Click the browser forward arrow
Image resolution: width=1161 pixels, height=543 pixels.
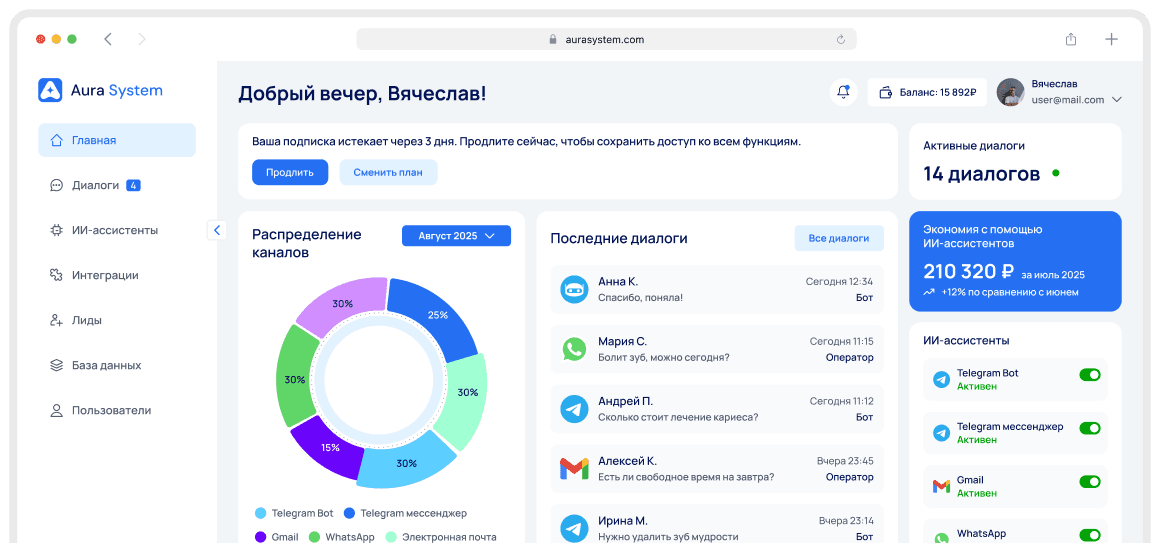click(x=141, y=39)
